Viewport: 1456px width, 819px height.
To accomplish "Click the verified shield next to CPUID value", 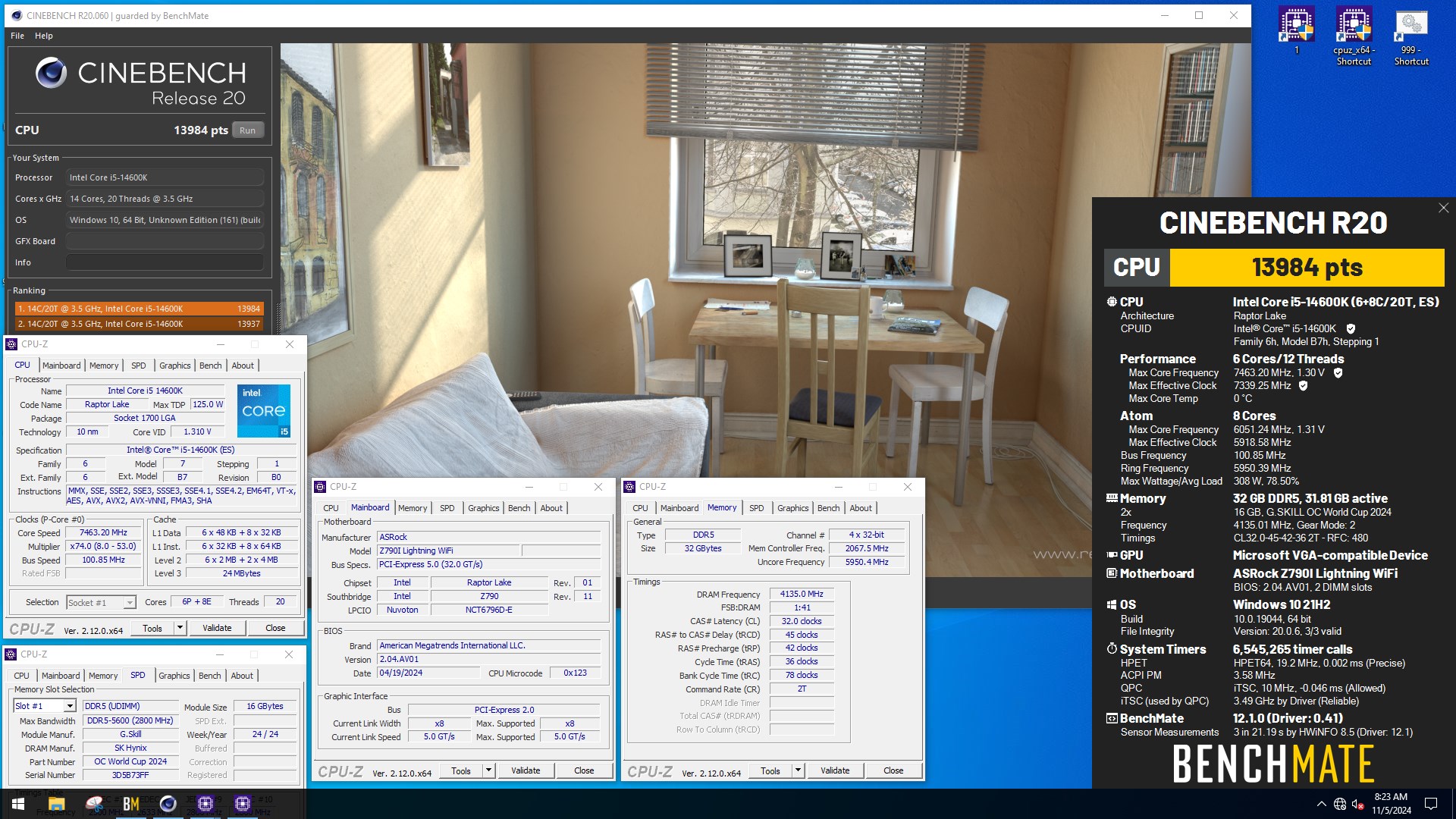I will tap(1351, 328).
